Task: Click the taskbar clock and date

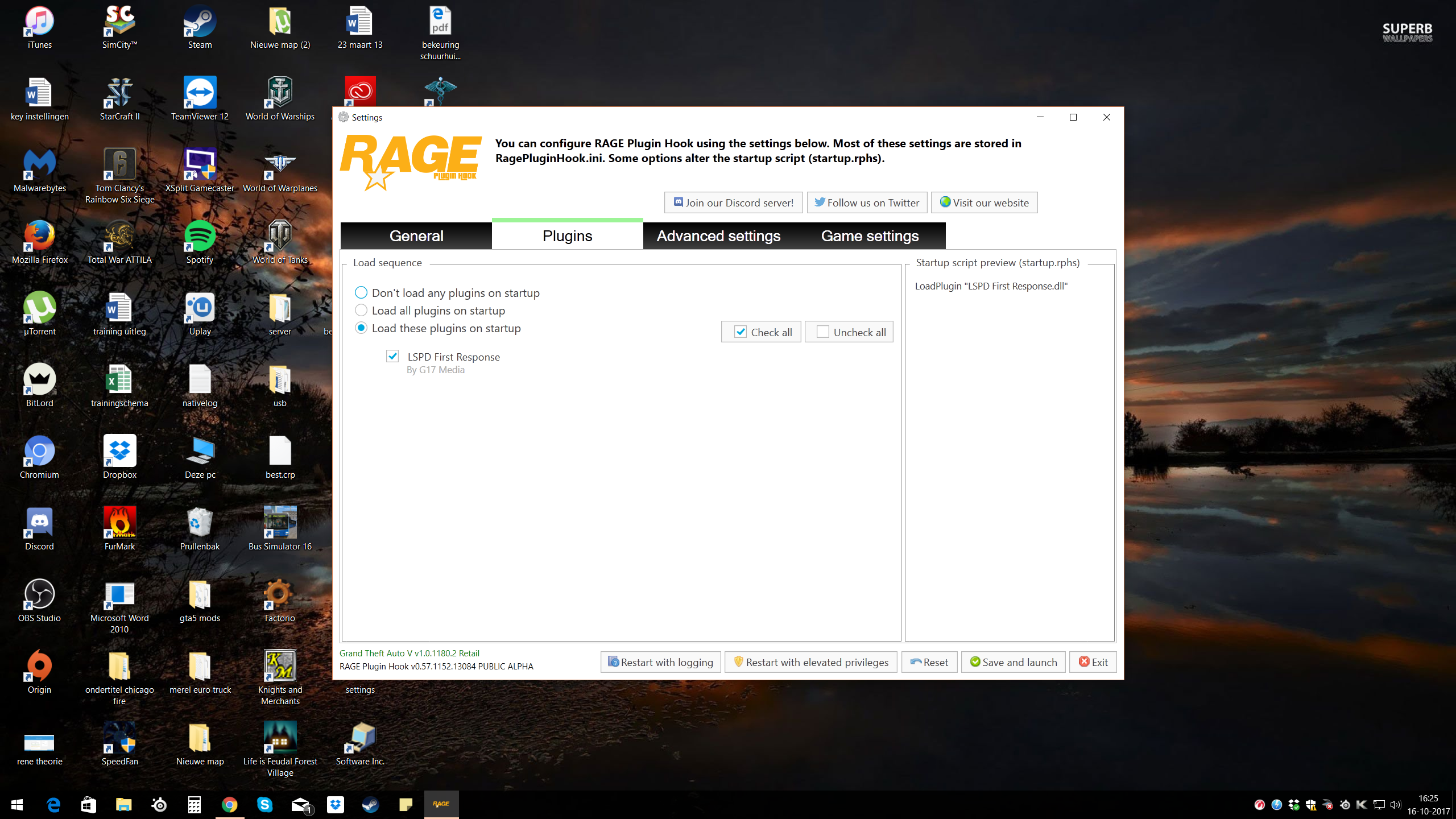Action: (1428, 805)
